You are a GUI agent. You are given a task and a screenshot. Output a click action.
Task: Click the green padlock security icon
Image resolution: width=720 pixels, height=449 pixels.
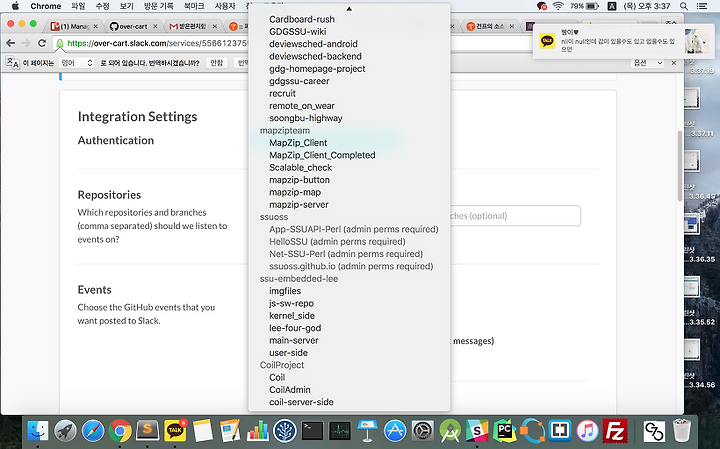(x=60, y=43)
